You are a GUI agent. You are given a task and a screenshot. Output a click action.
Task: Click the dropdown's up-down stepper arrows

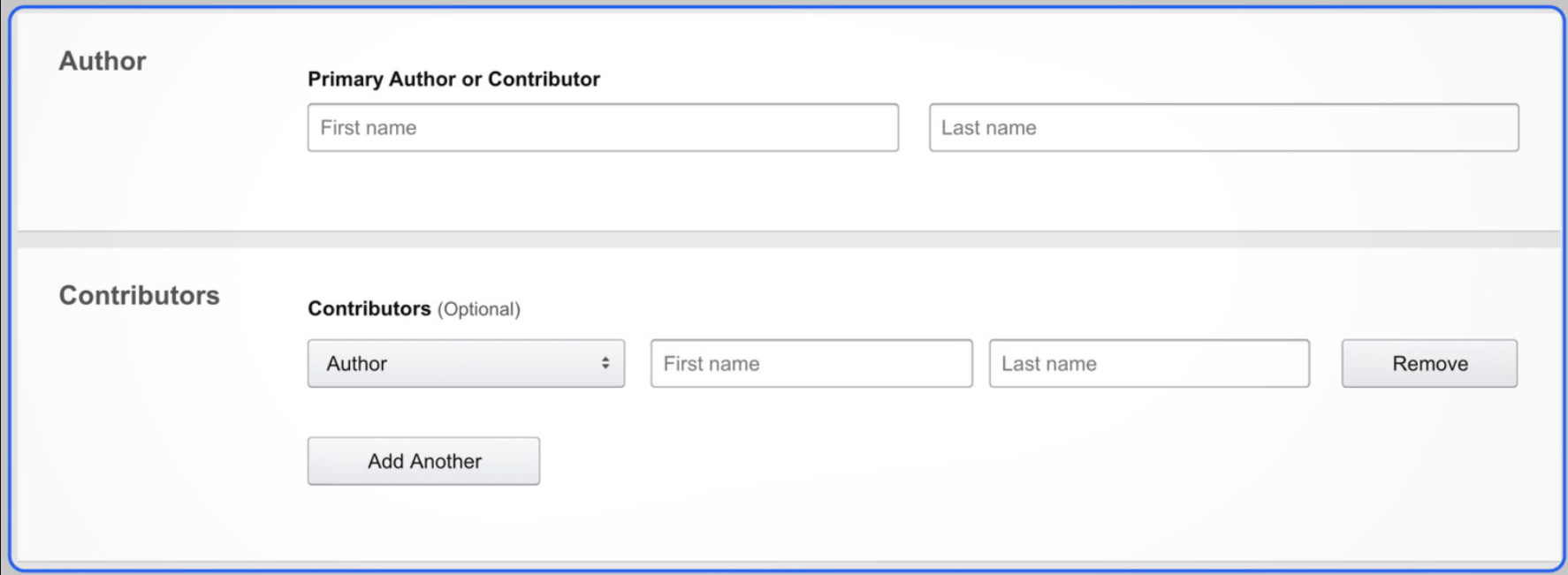click(x=606, y=363)
